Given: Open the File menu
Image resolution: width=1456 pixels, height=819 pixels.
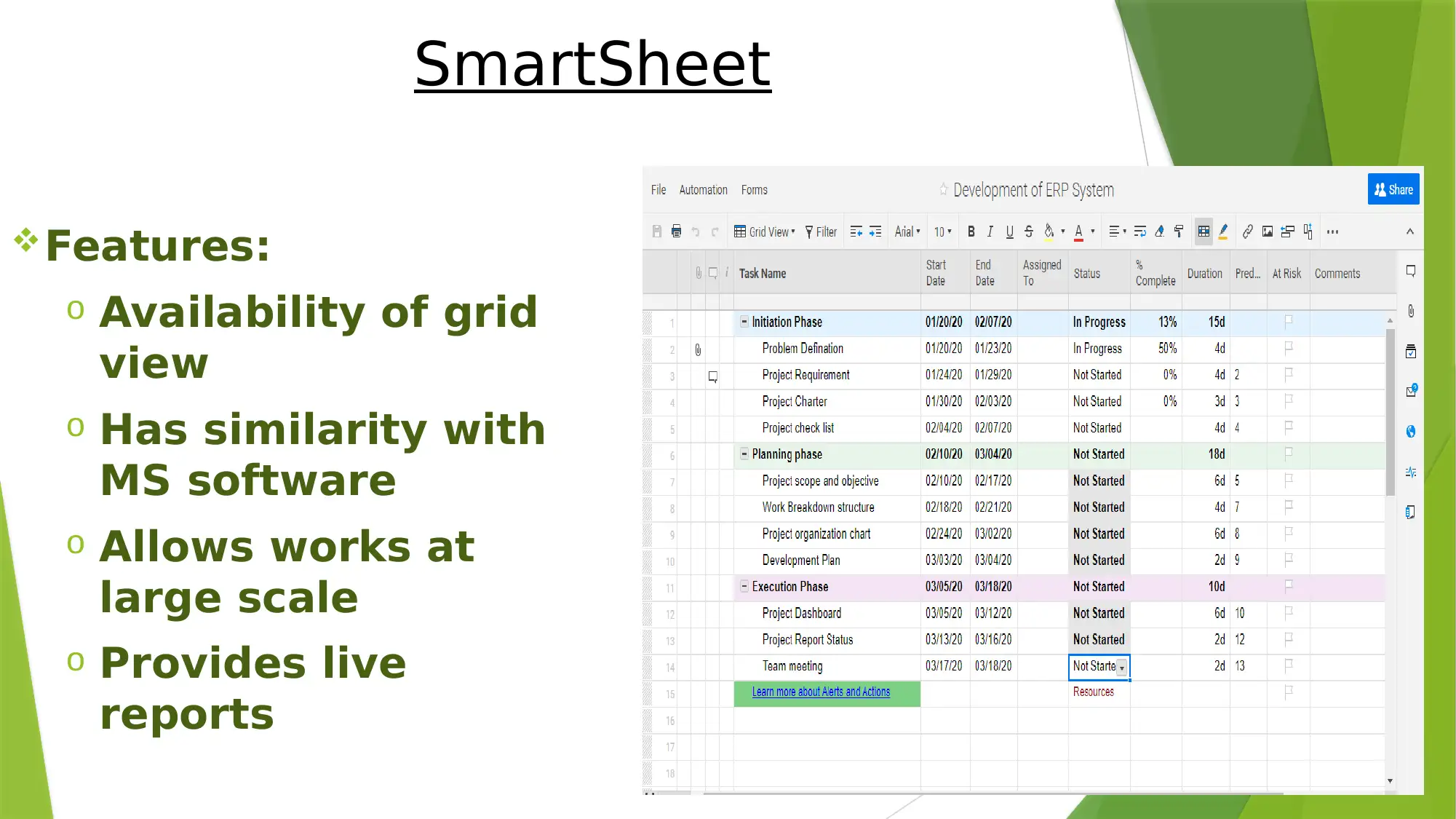Looking at the screenshot, I should (659, 189).
